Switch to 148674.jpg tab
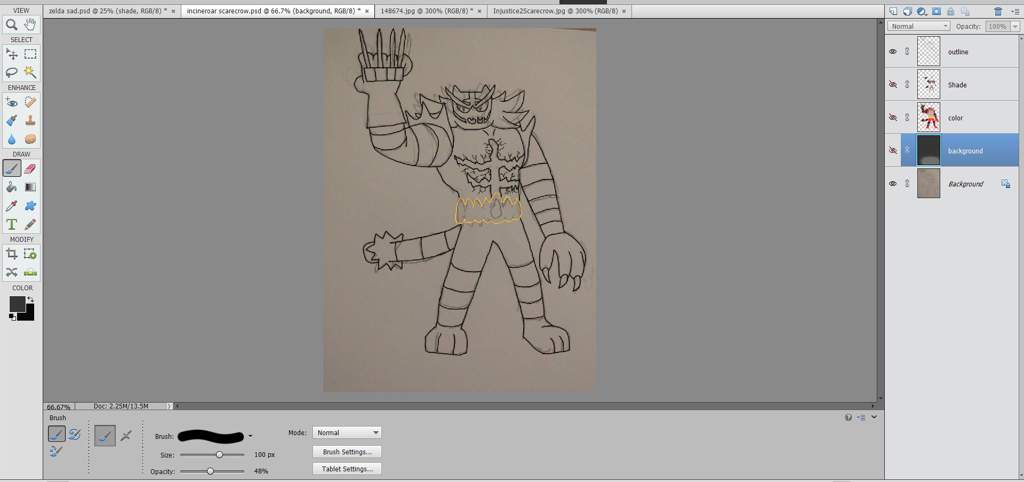 426,11
